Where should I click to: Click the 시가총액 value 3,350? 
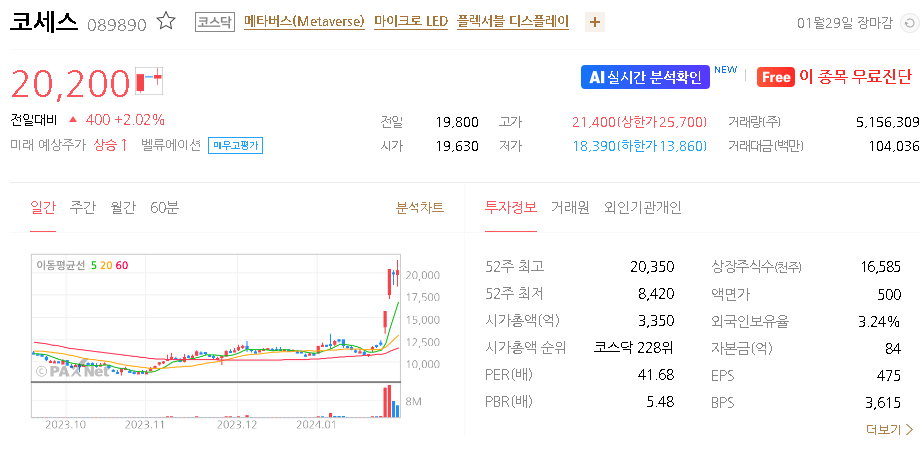pyautogui.click(x=656, y=321)
